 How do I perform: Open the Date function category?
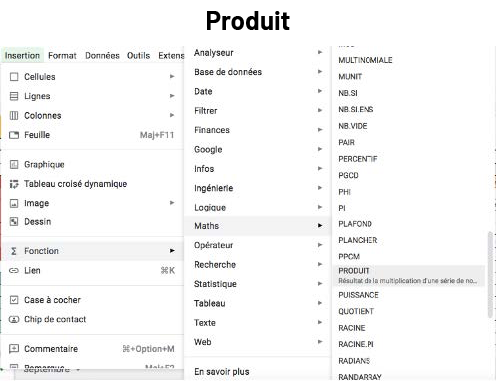tap(257, 91)
